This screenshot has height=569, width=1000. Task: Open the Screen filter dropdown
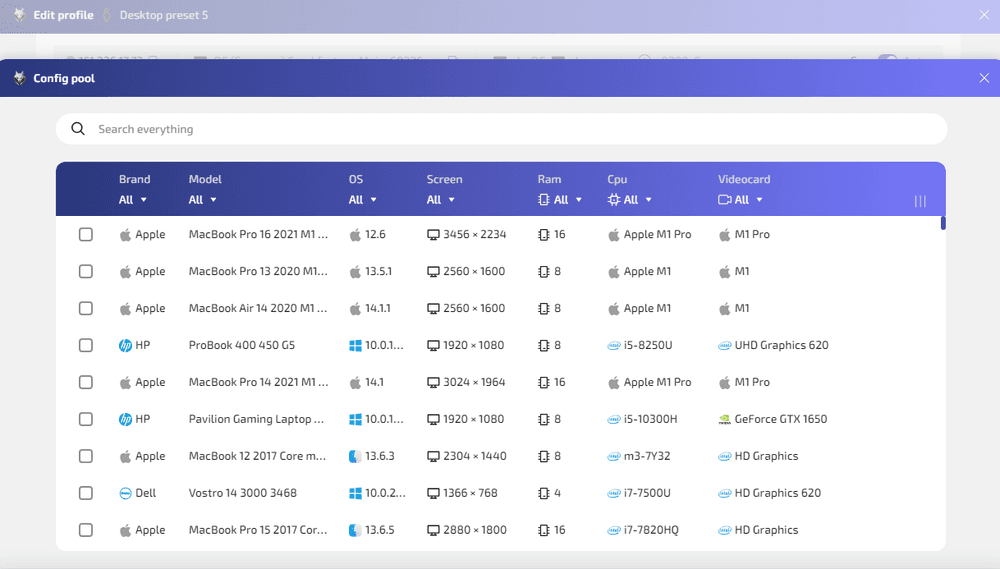coord(441,200)
